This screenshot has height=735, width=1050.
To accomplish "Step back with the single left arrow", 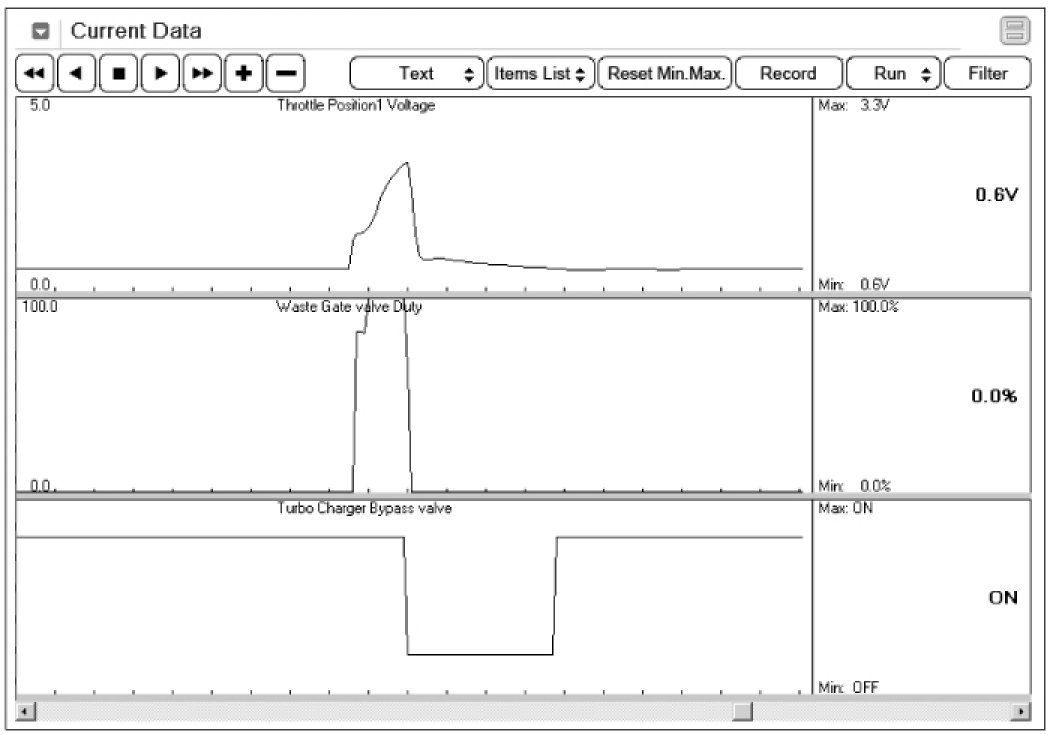I will (76, 74).
